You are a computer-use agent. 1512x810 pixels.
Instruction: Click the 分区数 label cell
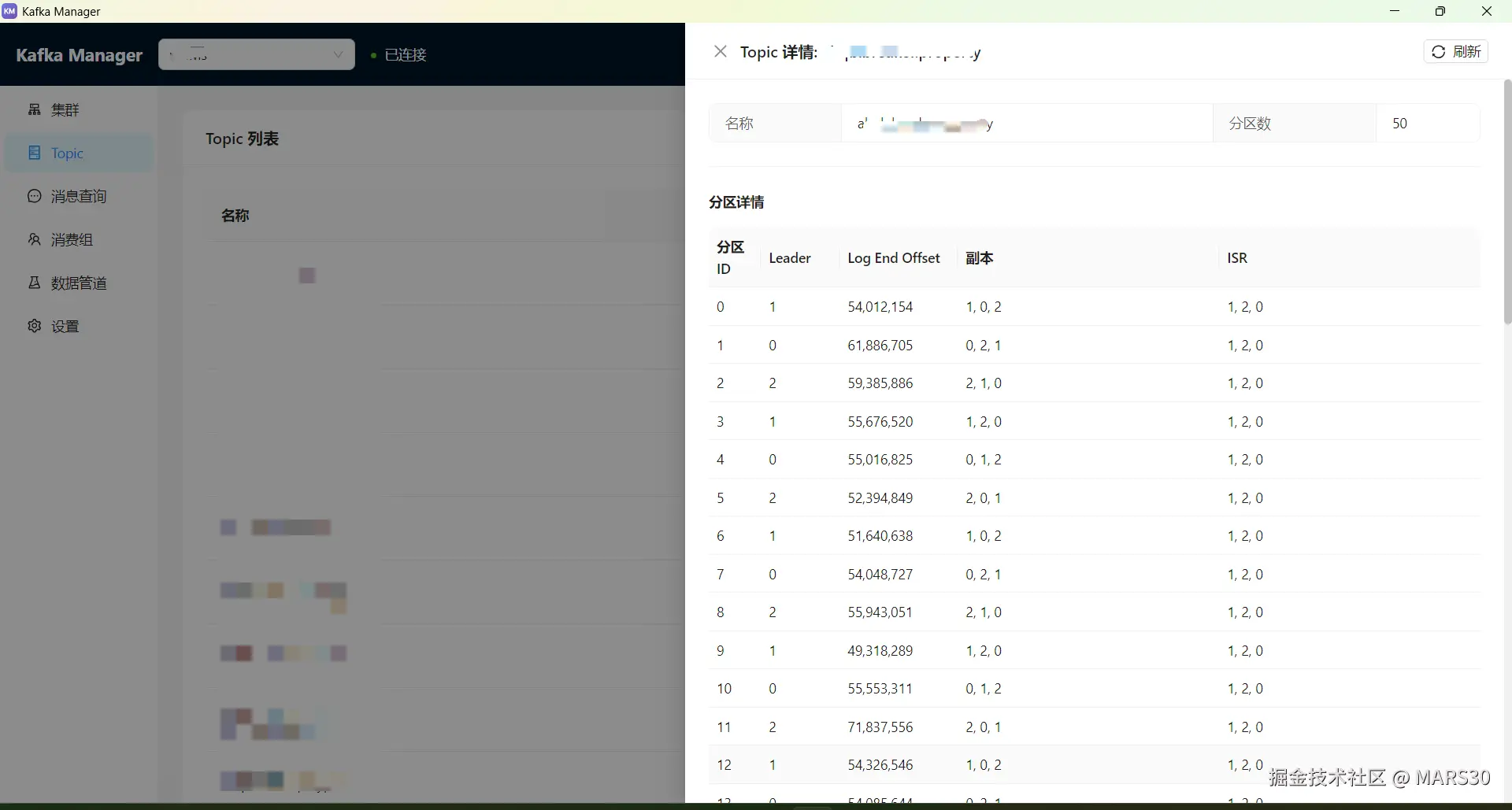(1295, 124)
